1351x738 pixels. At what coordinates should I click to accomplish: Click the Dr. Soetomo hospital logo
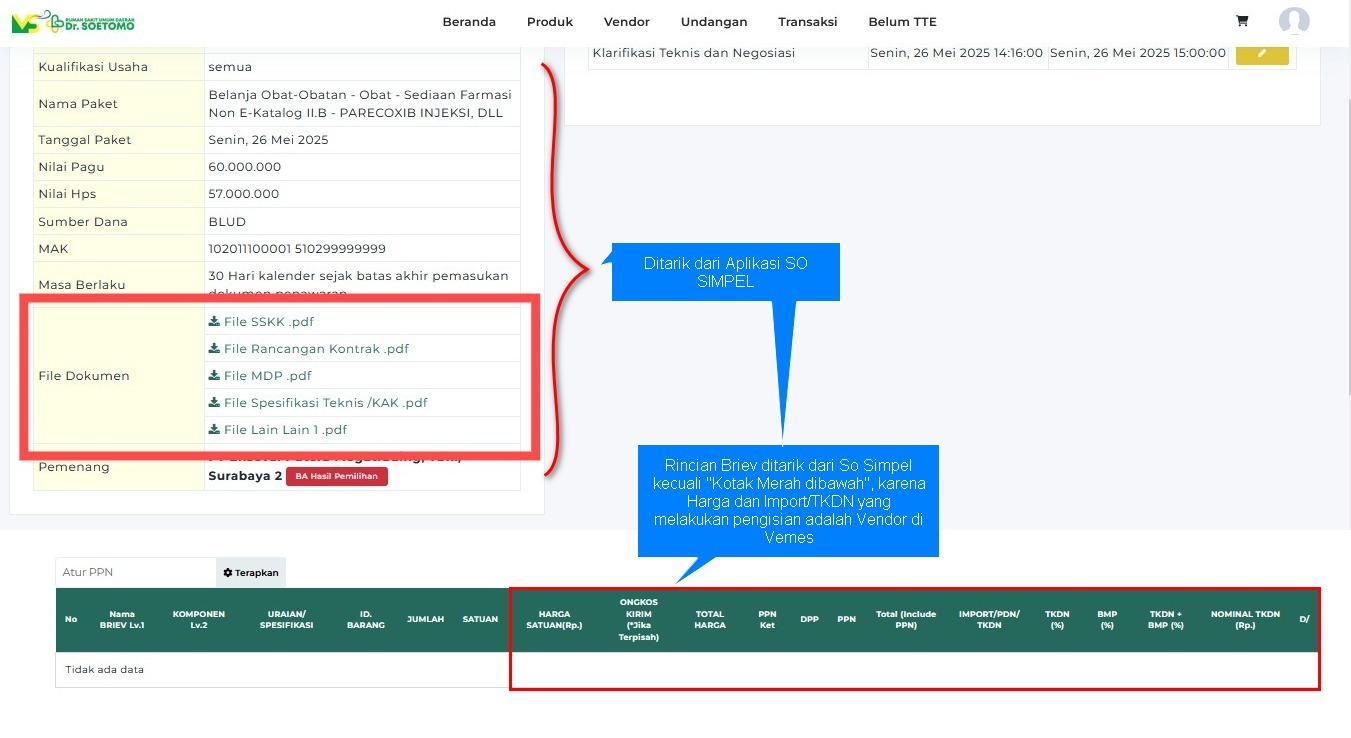73,22
